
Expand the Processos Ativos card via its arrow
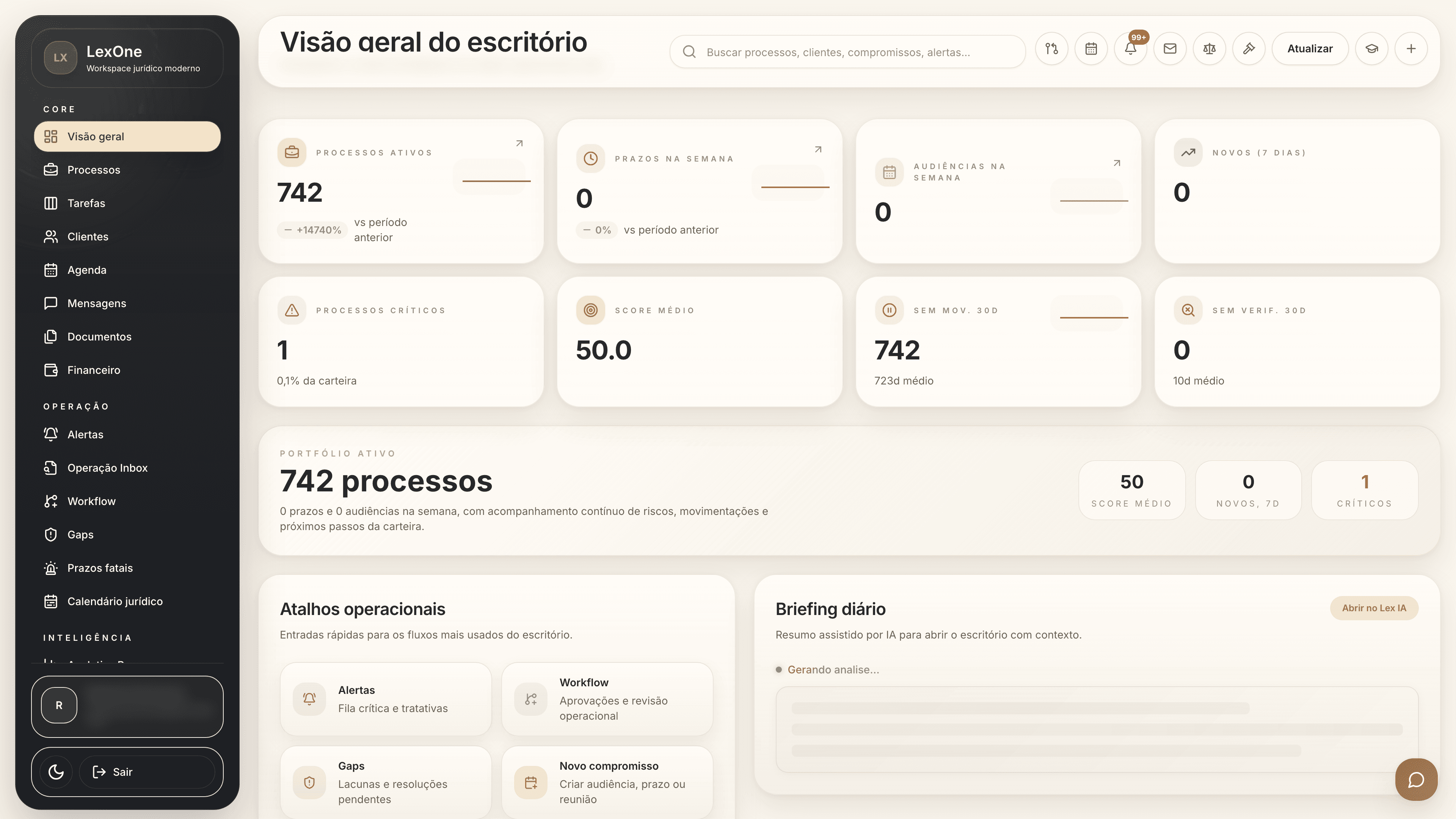point(519,143)
